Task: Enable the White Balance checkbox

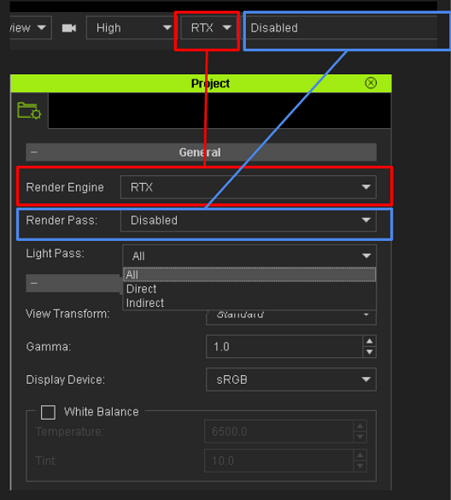Action: pyautogui.click(x=48, y=412)
